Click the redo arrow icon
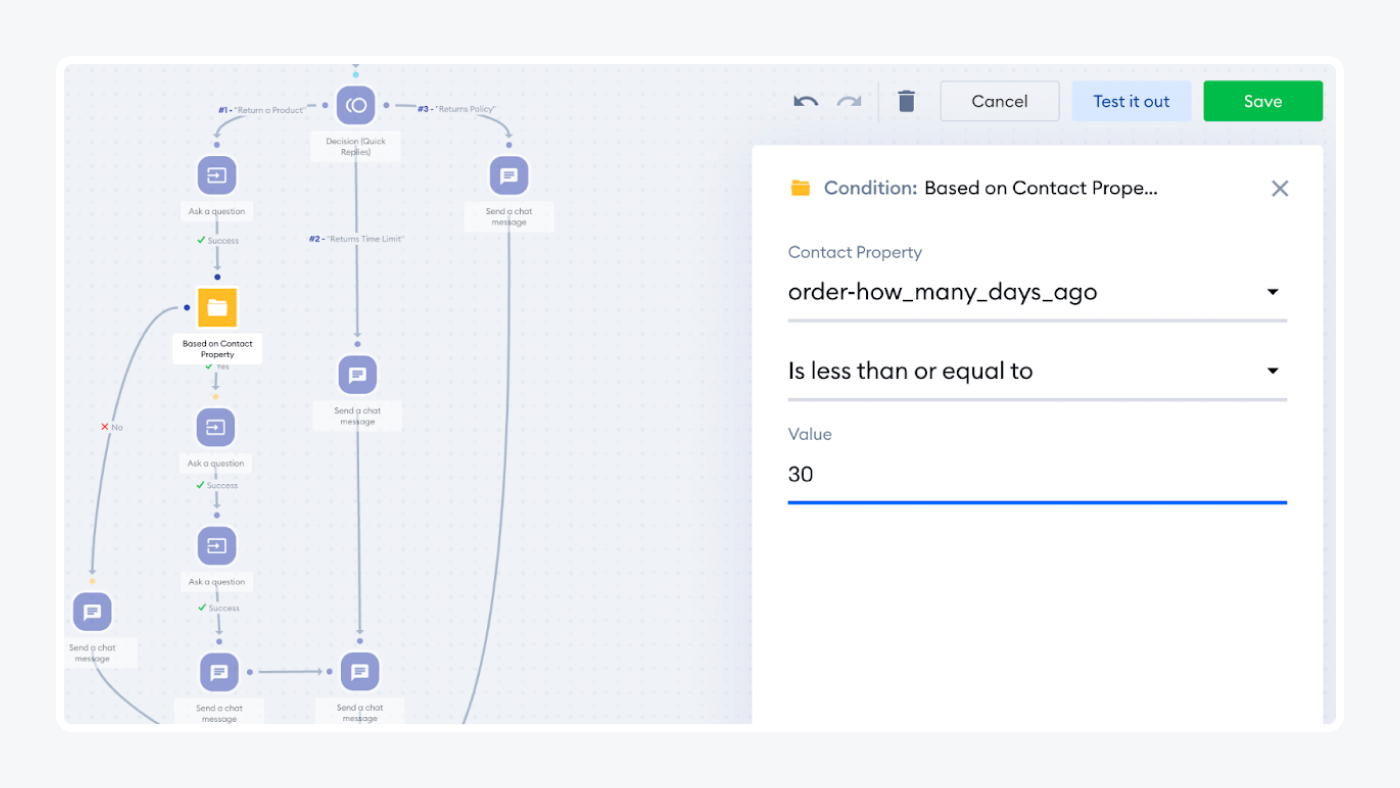This screenshot has width=1400, height=788. pyautogui.click(x=849, y=101)
